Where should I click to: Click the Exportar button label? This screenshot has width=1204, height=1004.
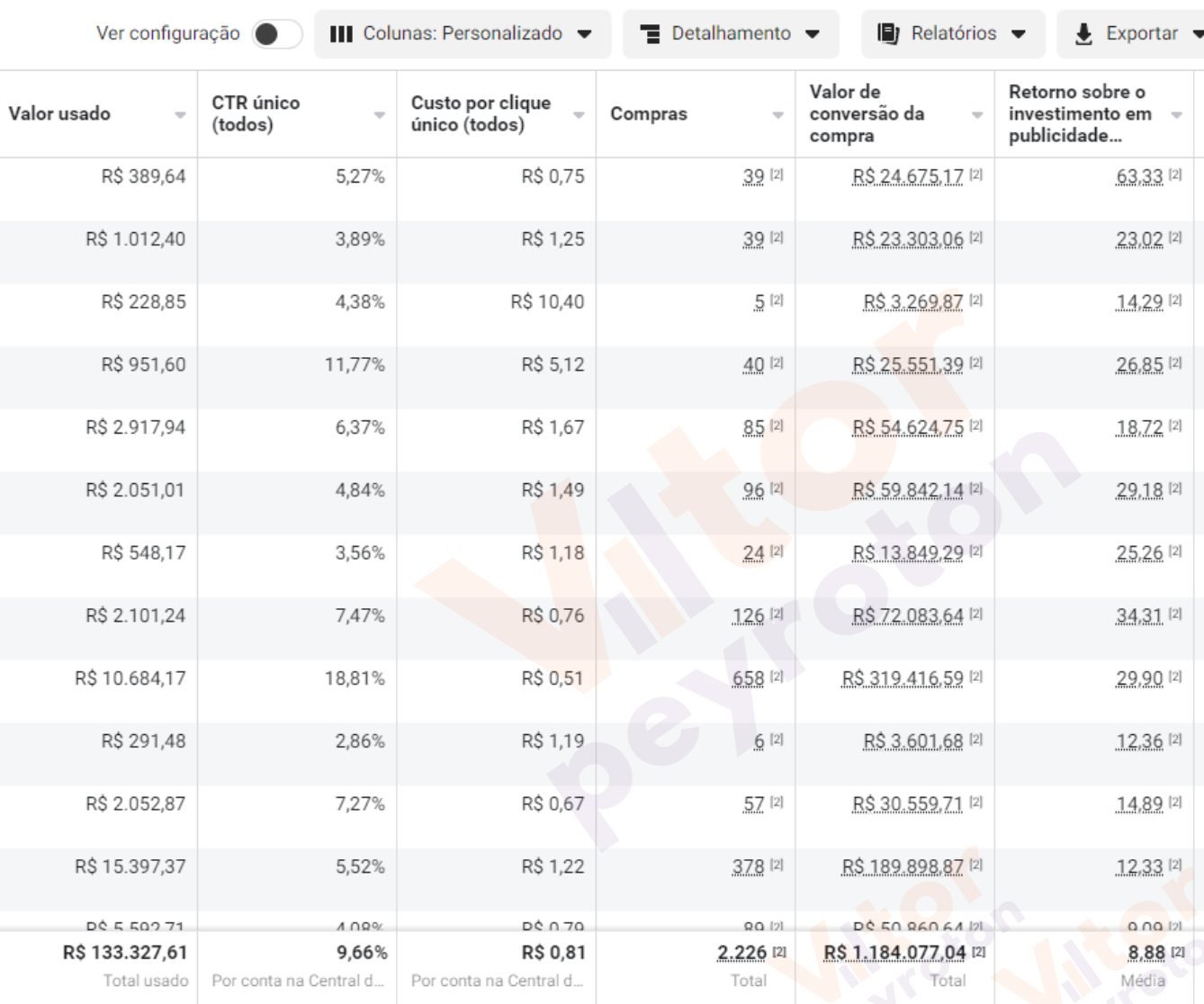coord(1141,34)
